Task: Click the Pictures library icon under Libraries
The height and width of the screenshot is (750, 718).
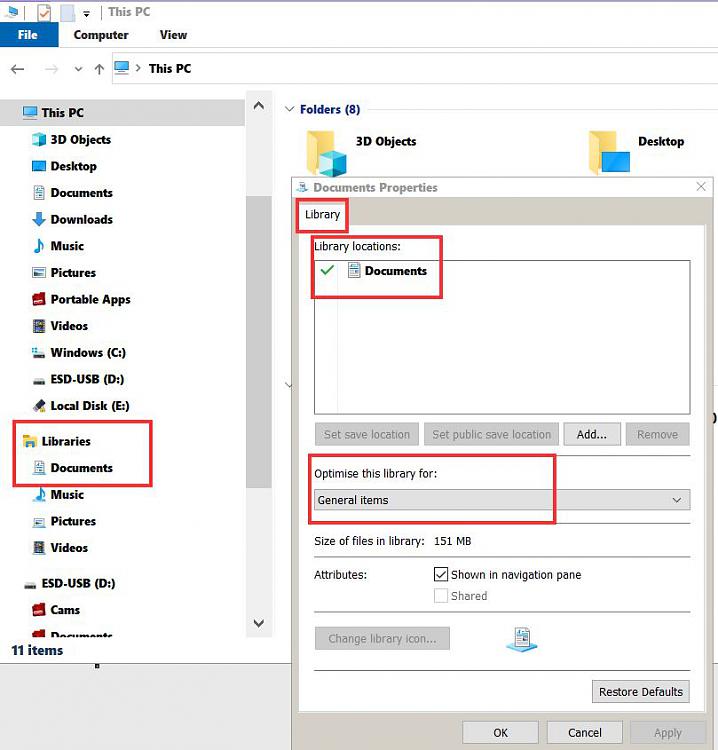Action: [x=39, y=521]
